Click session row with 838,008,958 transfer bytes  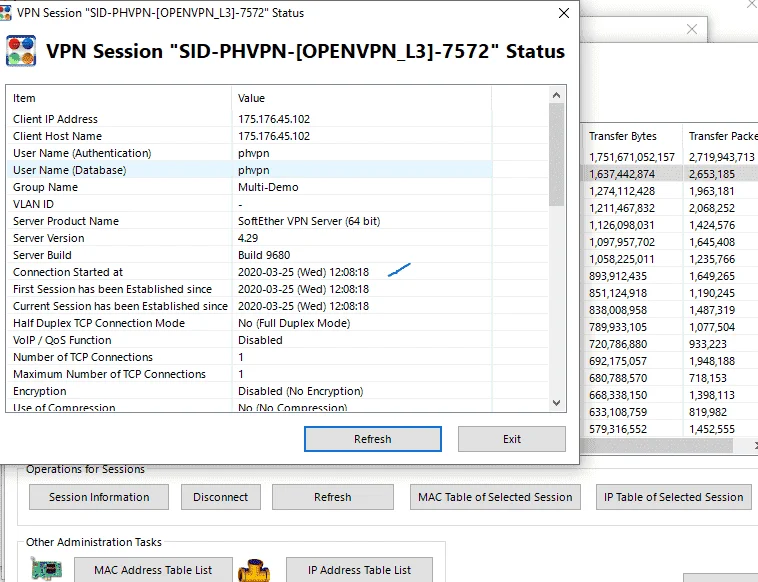(x=670, y=310)
